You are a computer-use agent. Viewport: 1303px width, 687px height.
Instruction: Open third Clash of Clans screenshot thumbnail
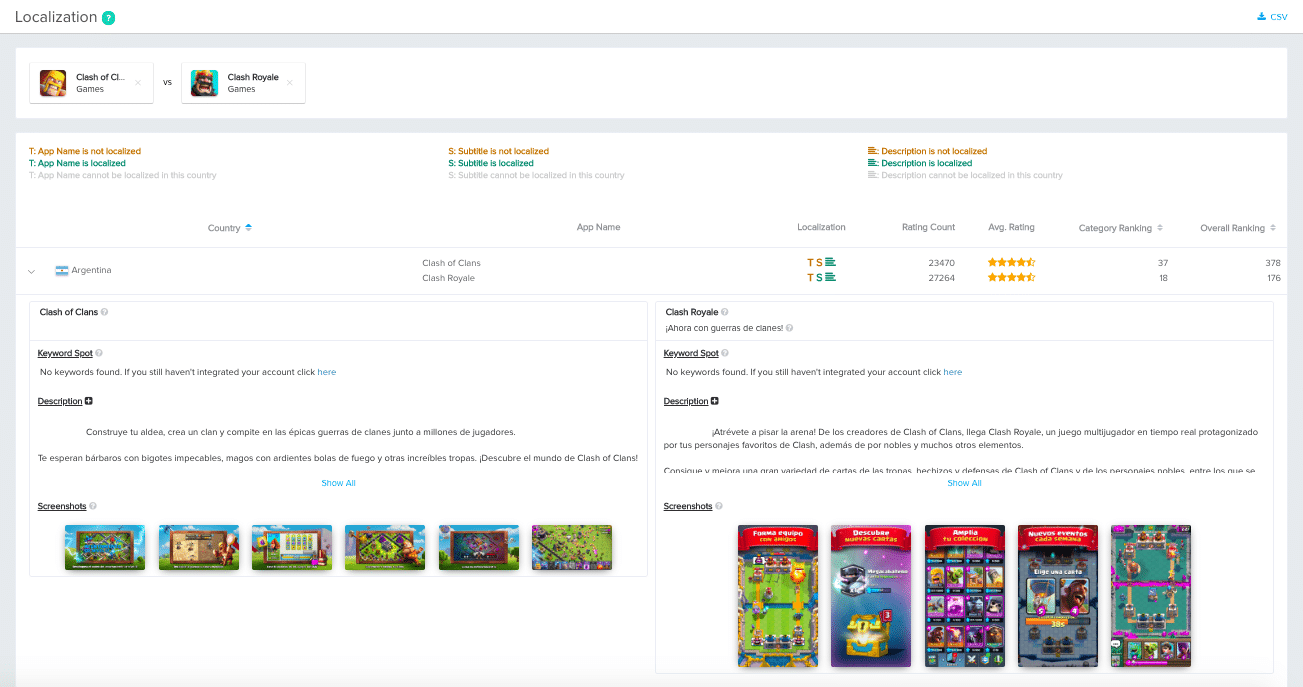coord(292,548)
